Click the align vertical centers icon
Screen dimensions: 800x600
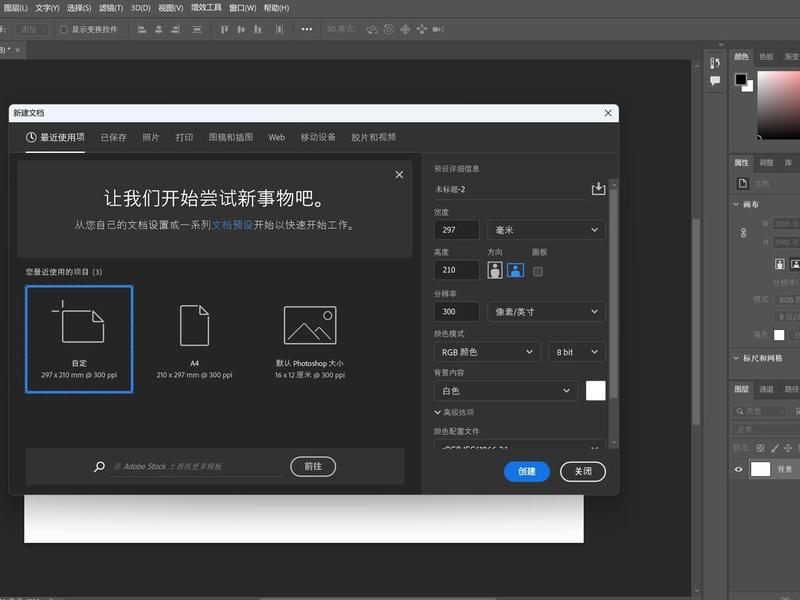[x=241, y=30]
